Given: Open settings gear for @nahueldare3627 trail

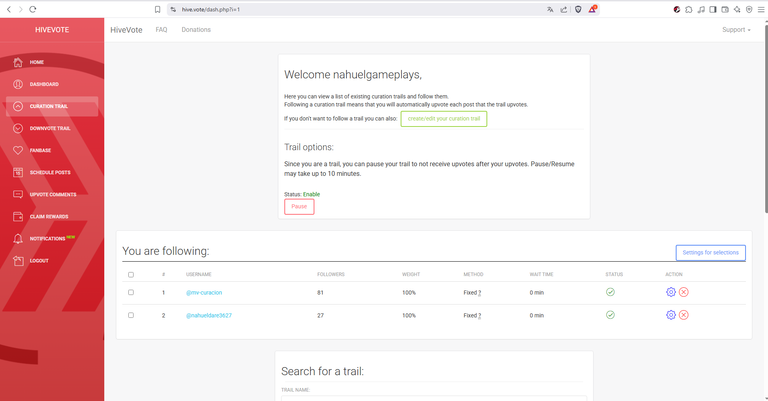Looking at the screenshot, I should (x=671, y=315).
